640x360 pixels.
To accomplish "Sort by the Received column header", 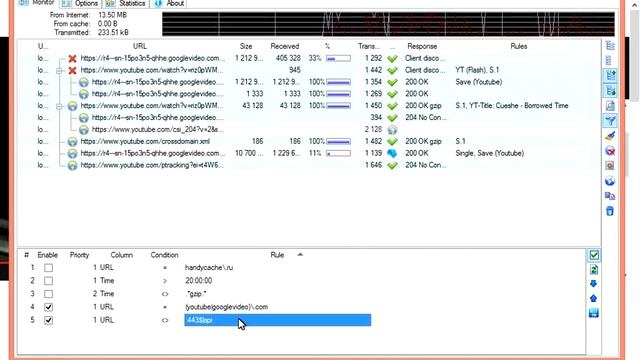I will (285, 47).
